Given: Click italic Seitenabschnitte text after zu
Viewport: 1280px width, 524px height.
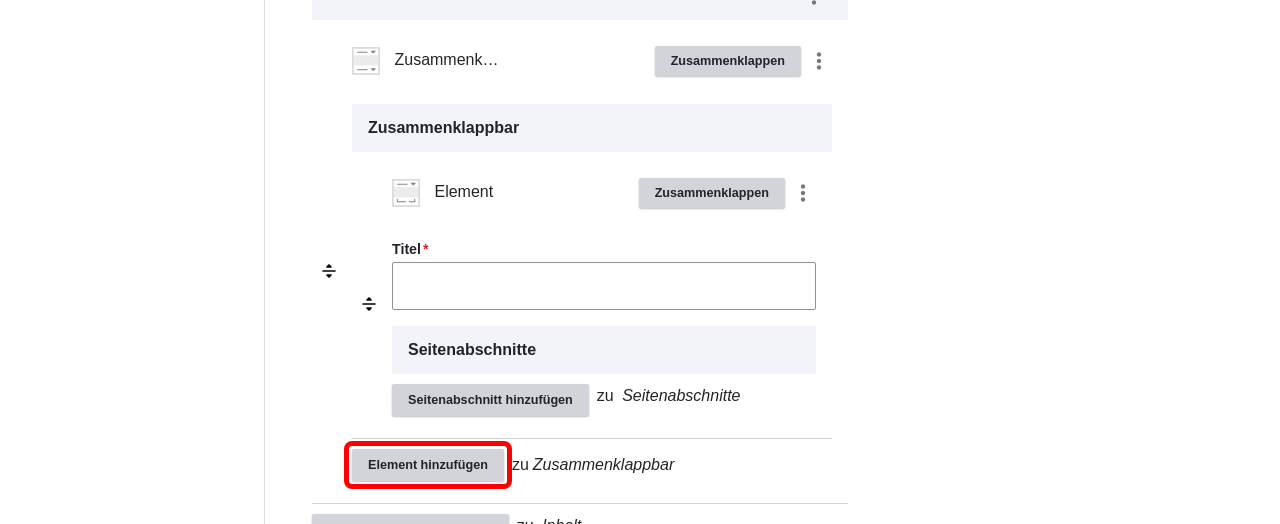Looking at the screenshot, I should point(681,396).
